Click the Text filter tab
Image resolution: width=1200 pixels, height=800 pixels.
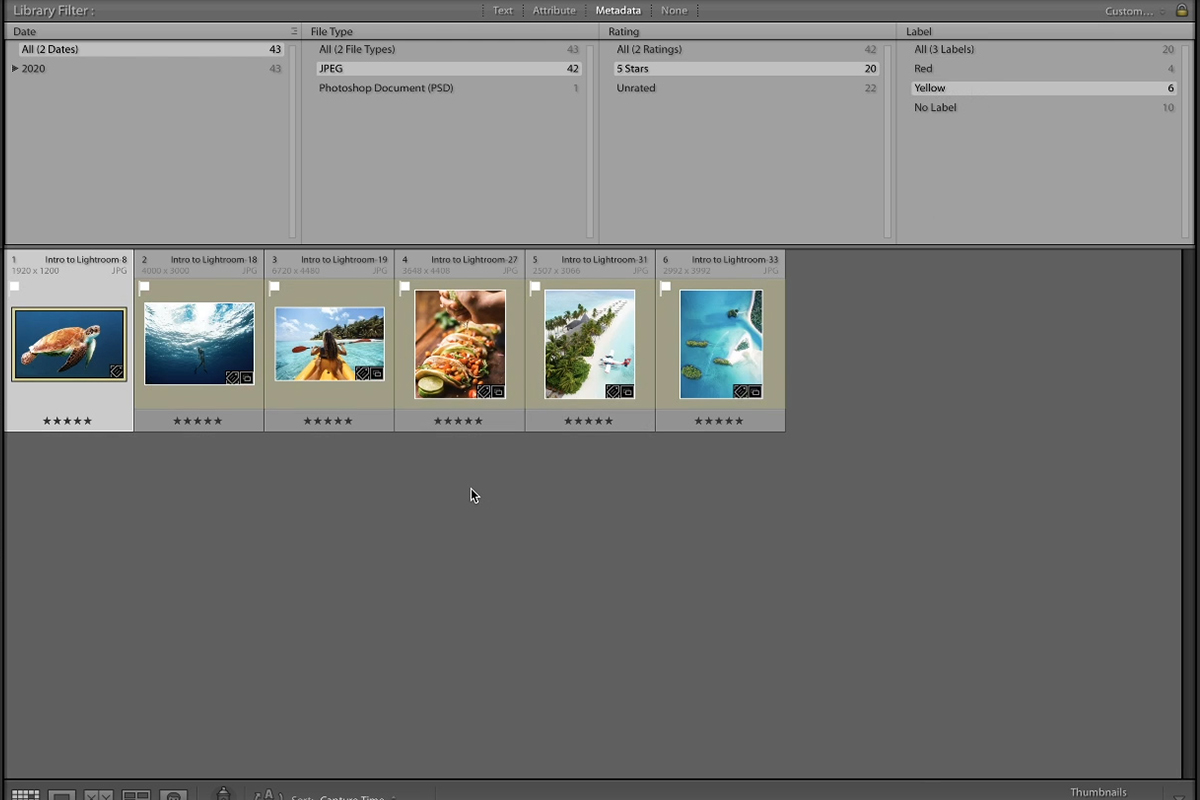click(502, 10)
